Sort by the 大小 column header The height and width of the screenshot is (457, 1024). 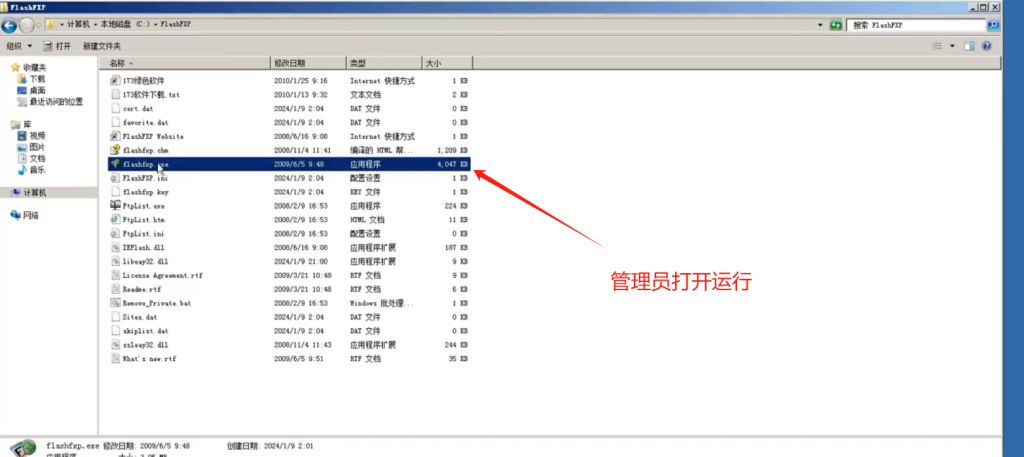447,63
